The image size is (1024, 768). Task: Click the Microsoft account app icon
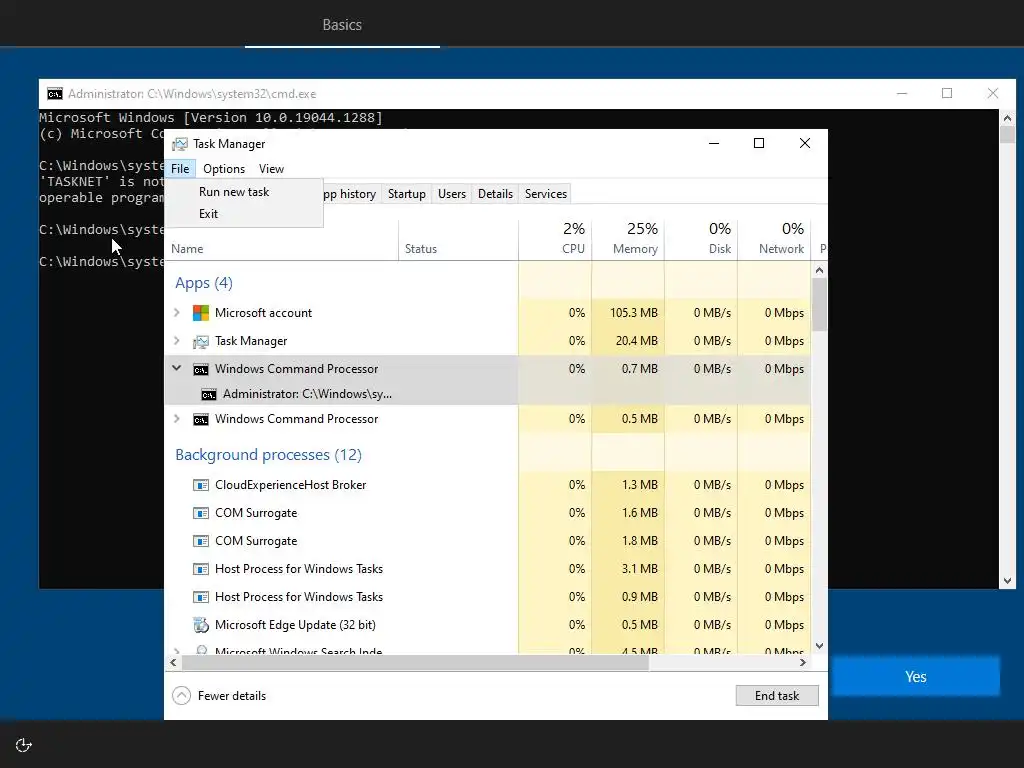[200, 313]
